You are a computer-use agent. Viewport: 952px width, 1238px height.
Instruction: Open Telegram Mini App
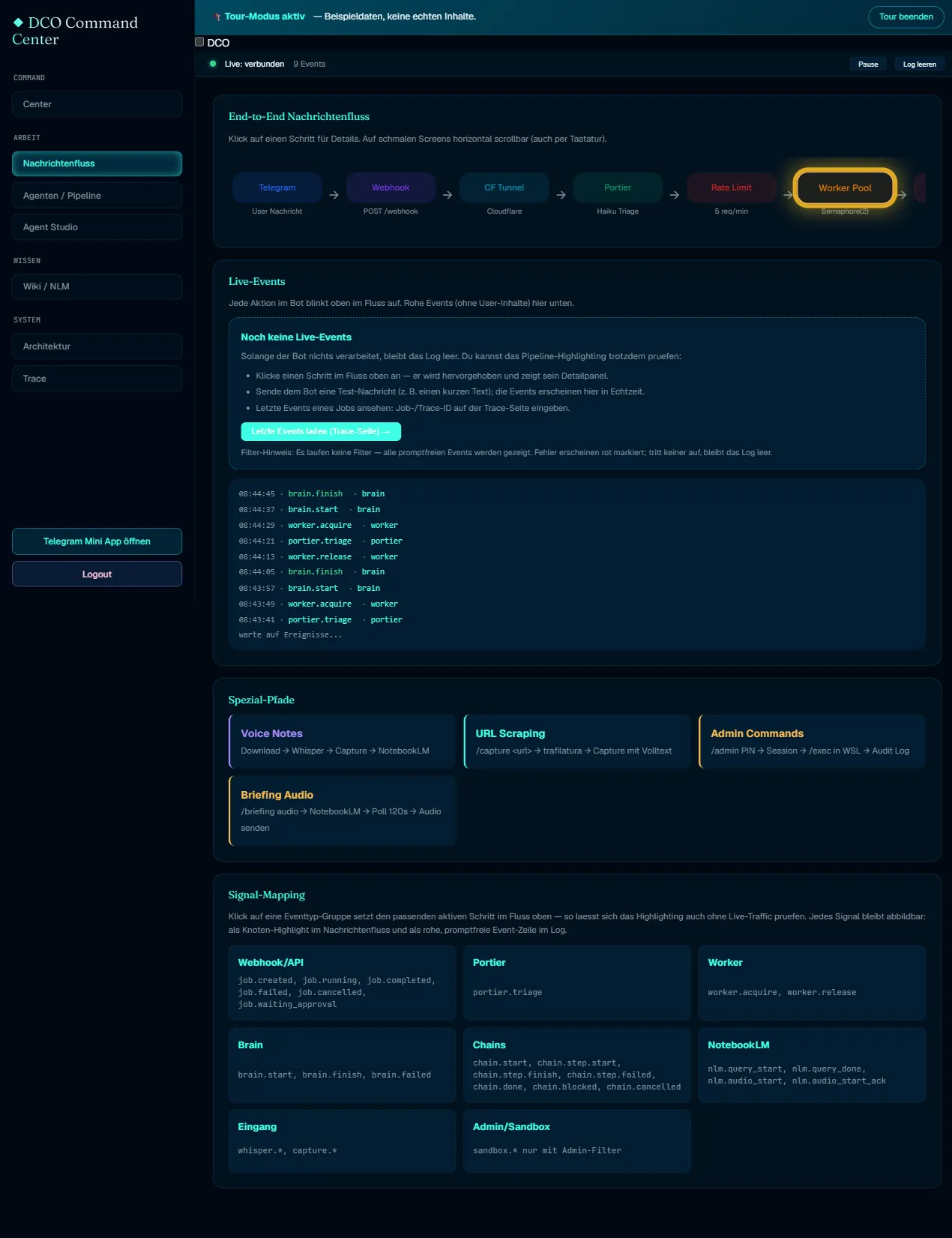[x=97, y=541]
